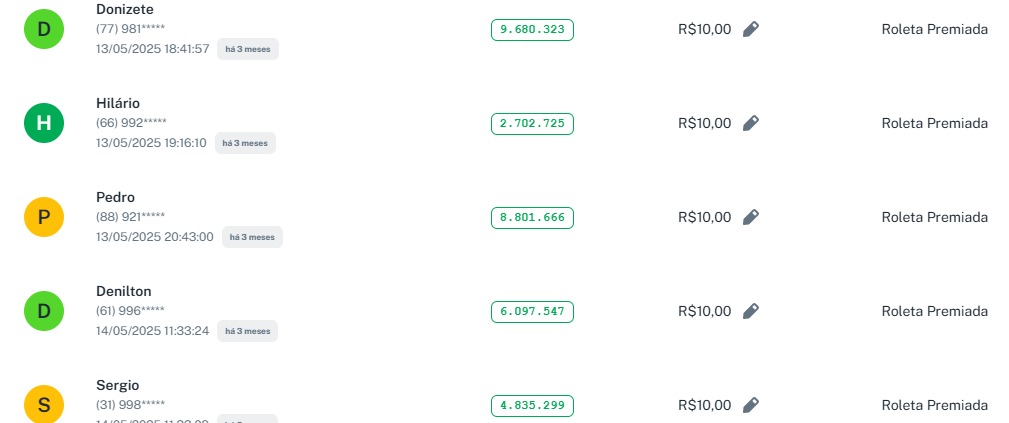Viewport: 1009px width, 423px height.
Task: Click ticket number 8.801.666 badge
Action: [532, 217]
